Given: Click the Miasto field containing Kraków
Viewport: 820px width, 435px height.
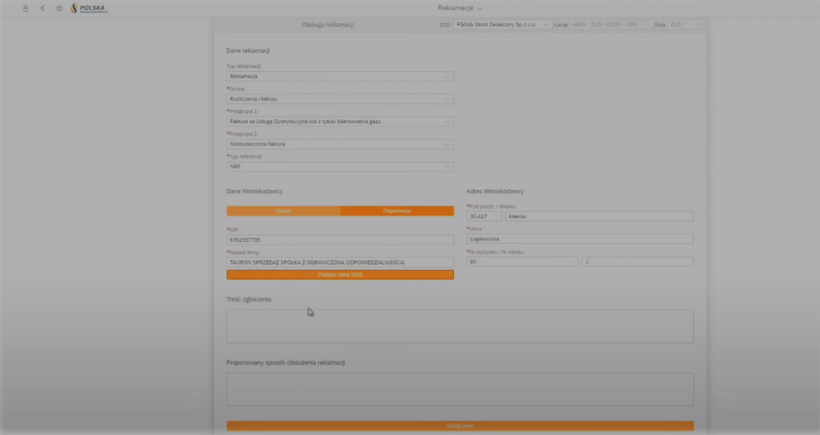Looking at the screenshot, I should (x=599, y=216).
